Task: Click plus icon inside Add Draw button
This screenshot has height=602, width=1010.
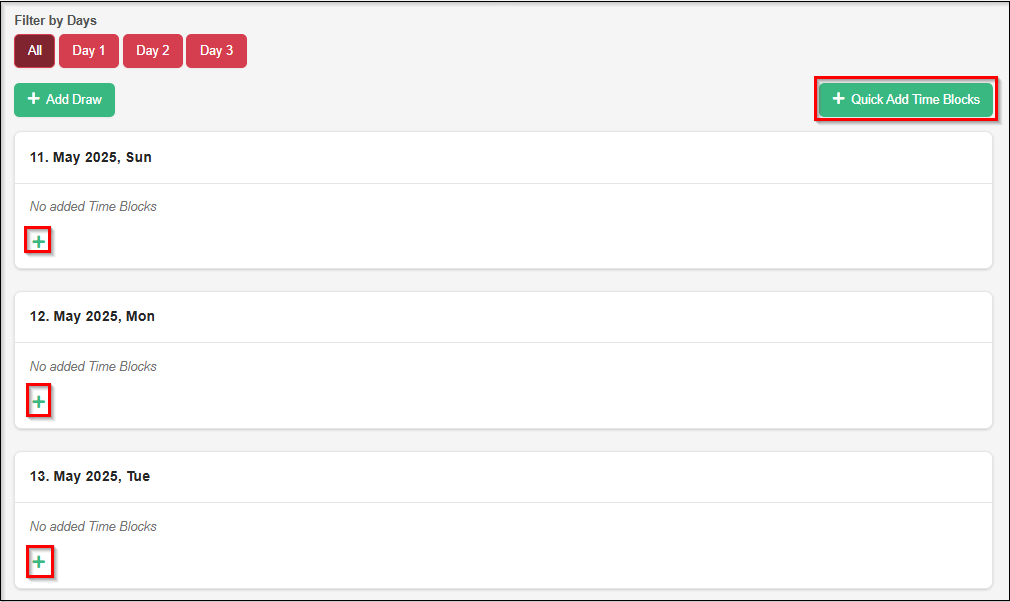Action: tap(33, 99)
